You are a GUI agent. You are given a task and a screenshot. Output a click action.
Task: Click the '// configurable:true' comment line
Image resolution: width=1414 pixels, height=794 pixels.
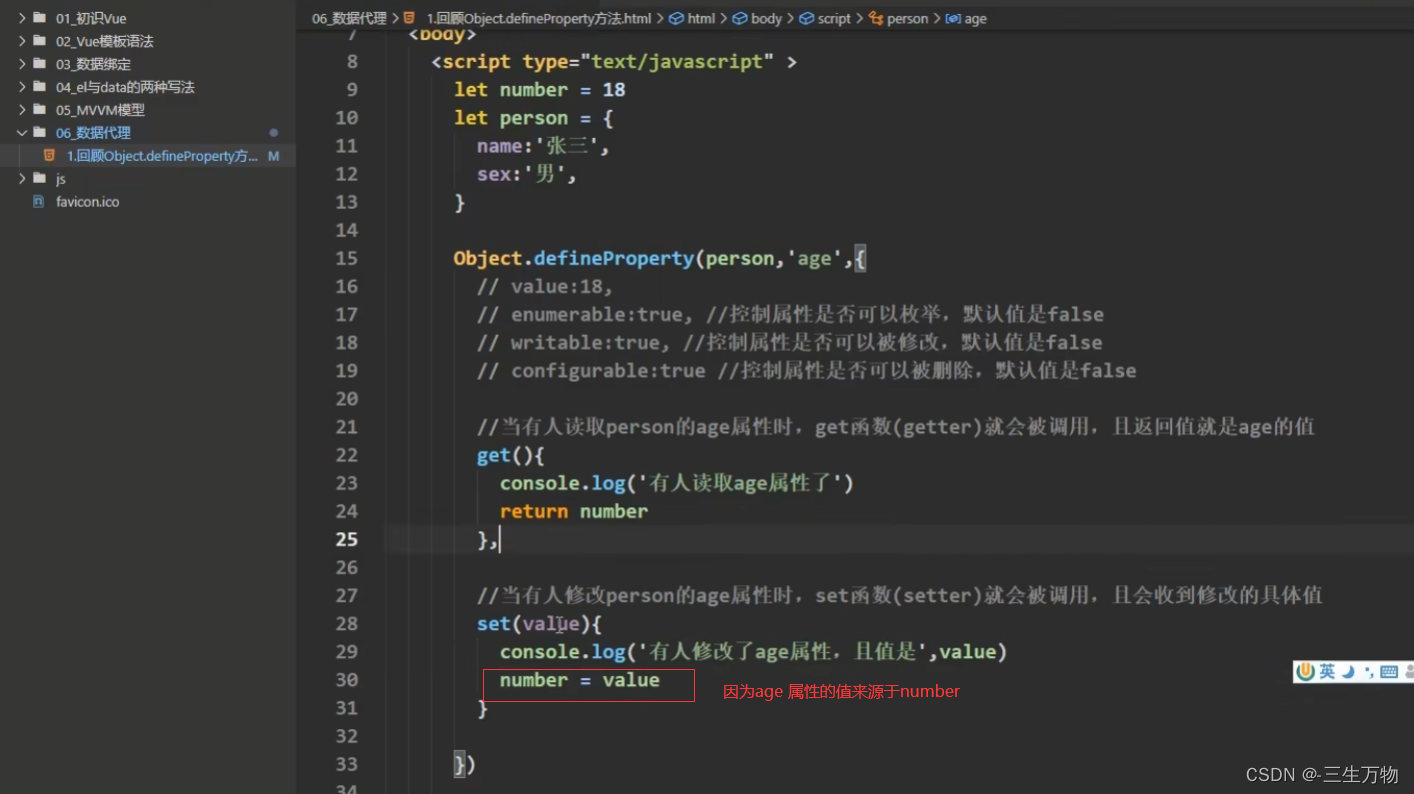tap(806, 371)
